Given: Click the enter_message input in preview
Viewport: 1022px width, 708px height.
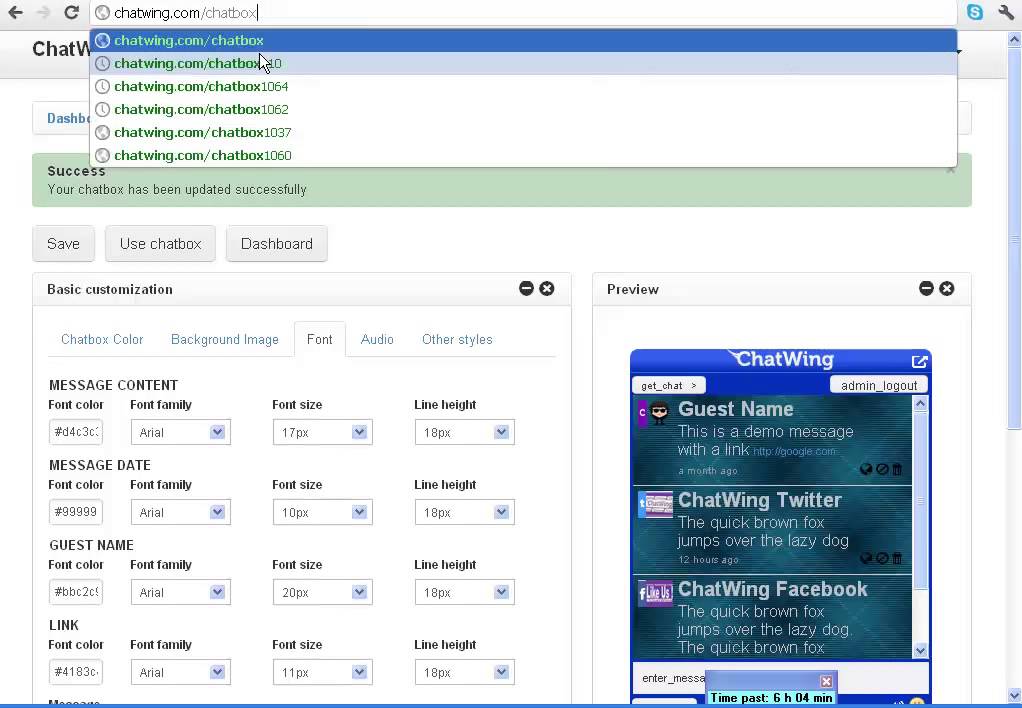Looking at the screenshot, I should point(671,678).
